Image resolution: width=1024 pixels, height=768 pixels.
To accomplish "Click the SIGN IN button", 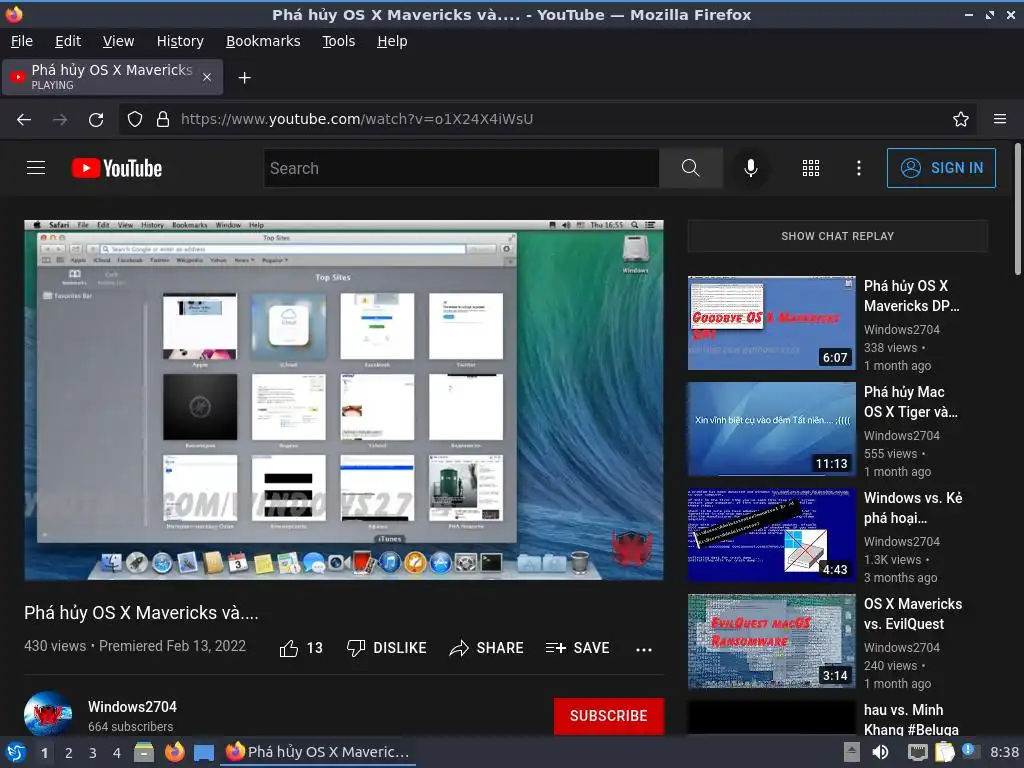I will [941, 168].
